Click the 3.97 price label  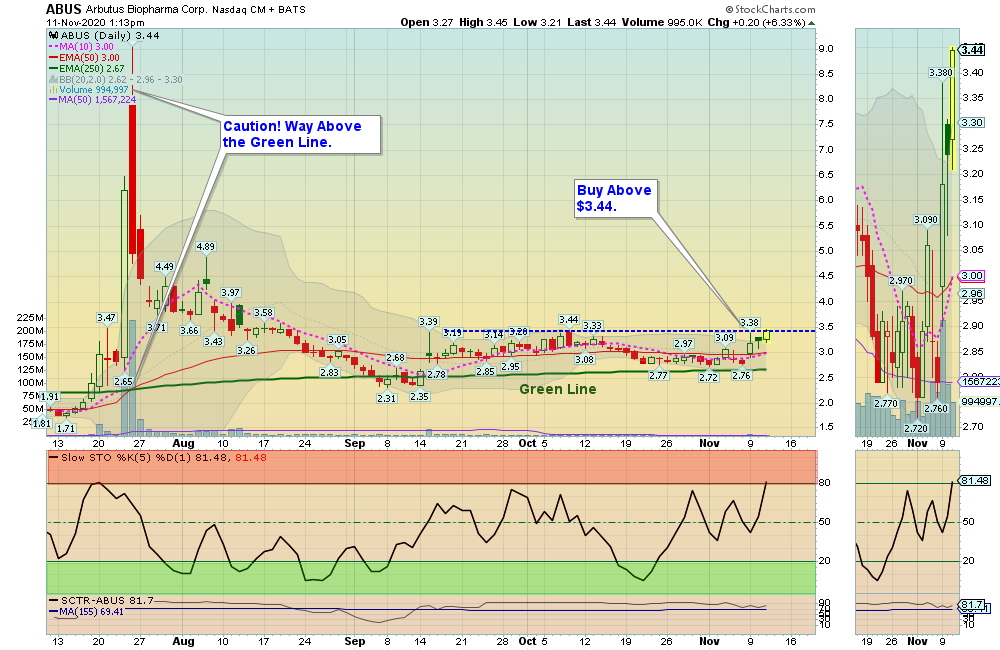(x=230, y=292)
